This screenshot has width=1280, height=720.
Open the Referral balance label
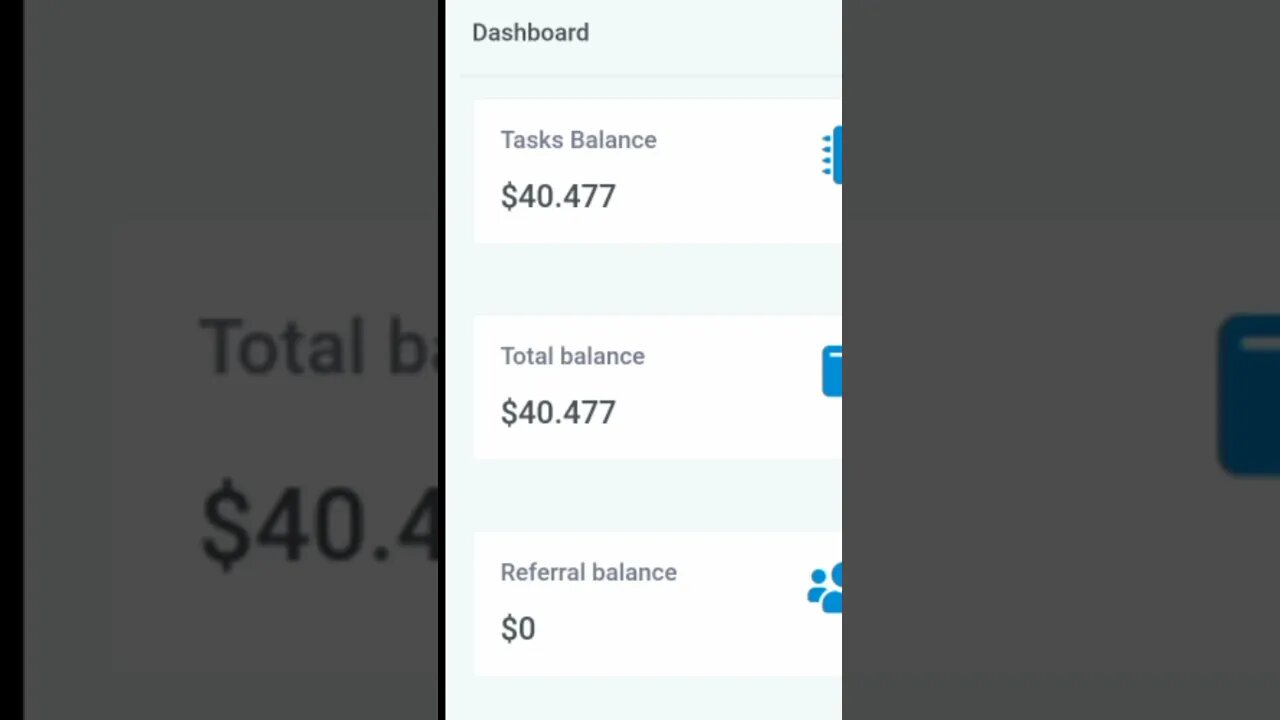point(588,572)
